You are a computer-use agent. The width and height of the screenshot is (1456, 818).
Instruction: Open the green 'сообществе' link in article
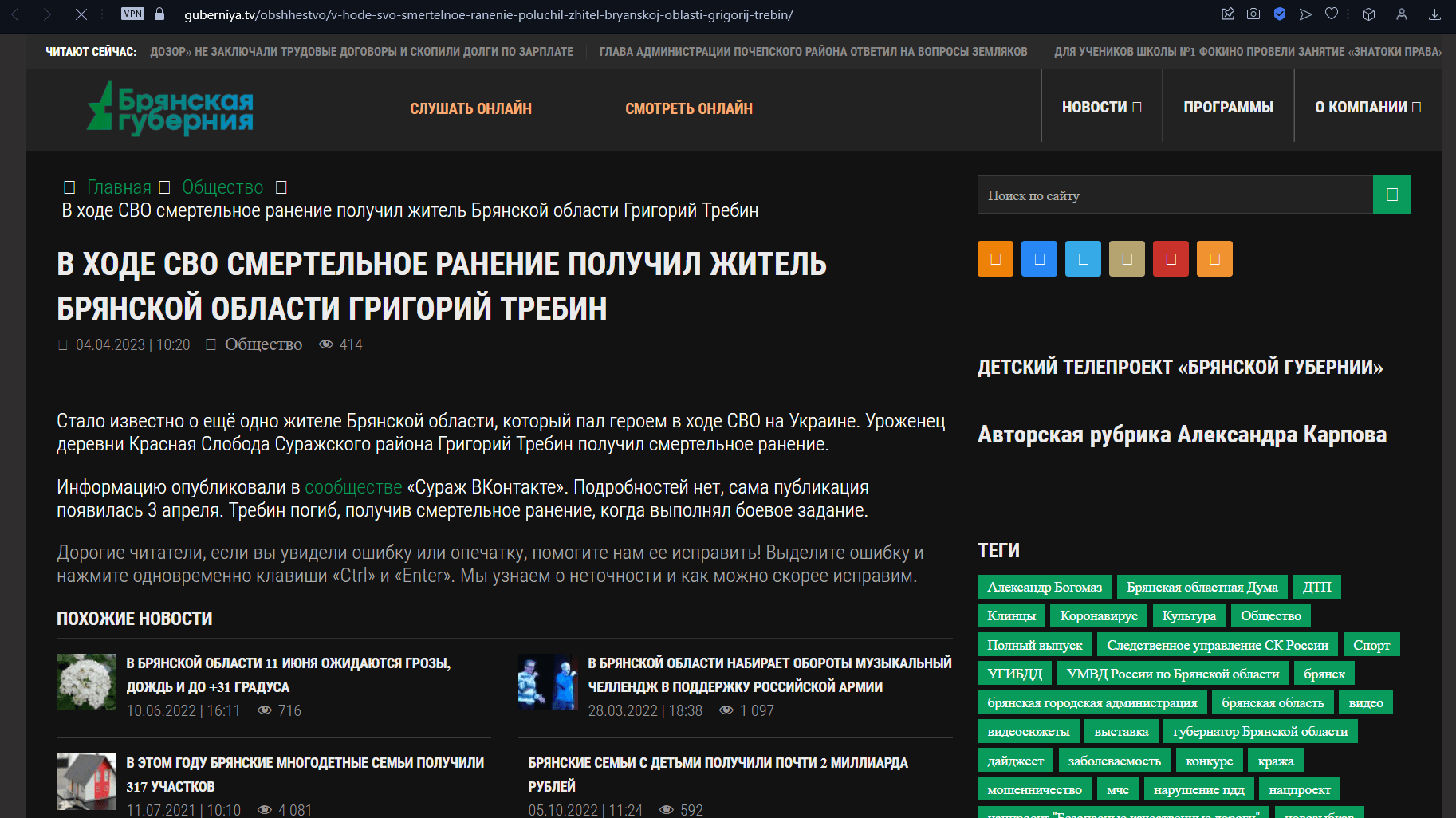click(353, 487)
